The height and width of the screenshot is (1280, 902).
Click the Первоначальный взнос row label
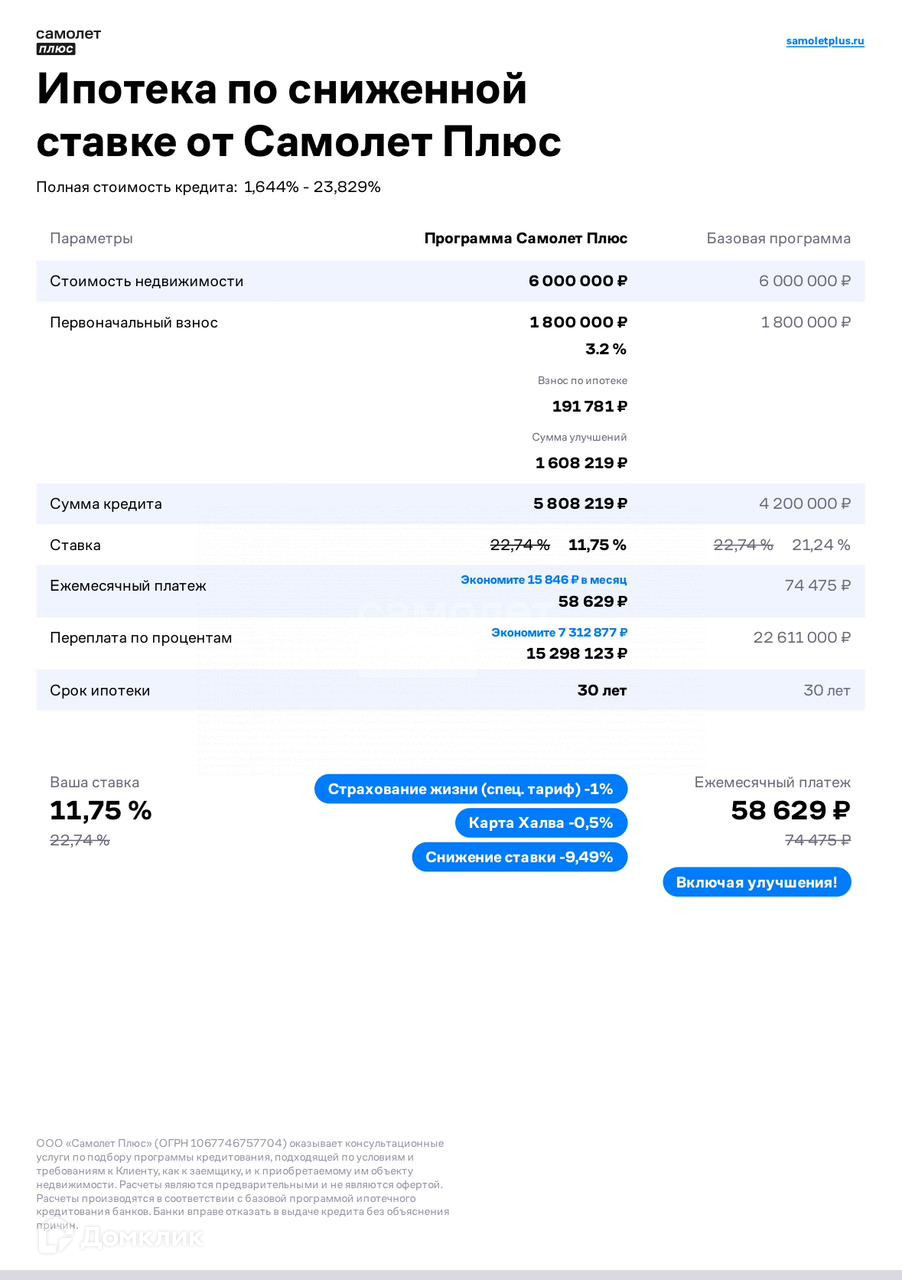pyautogui.click(x=133, y=323)
